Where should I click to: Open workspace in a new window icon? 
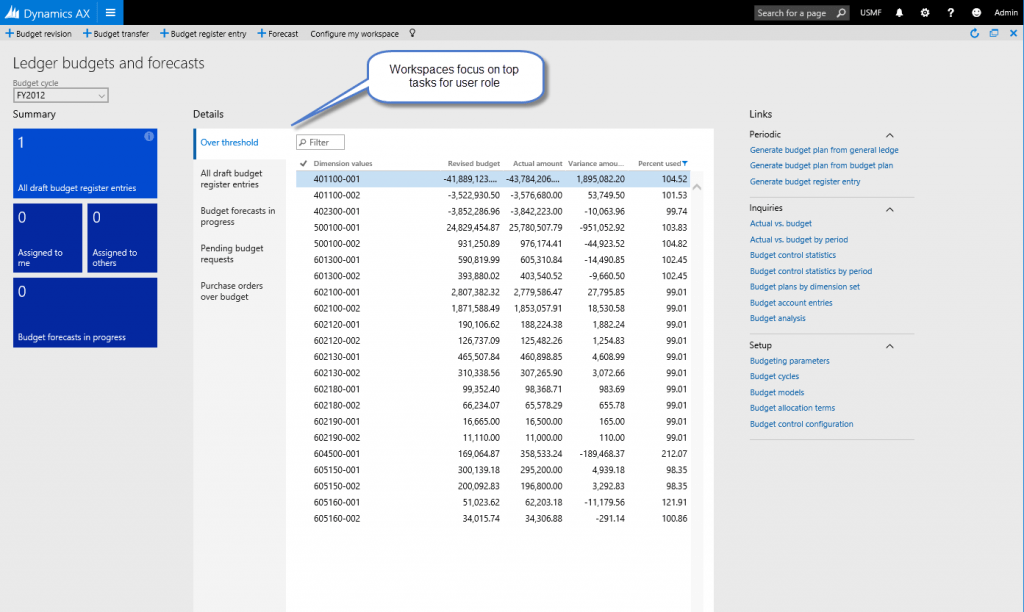coord(992,33)
